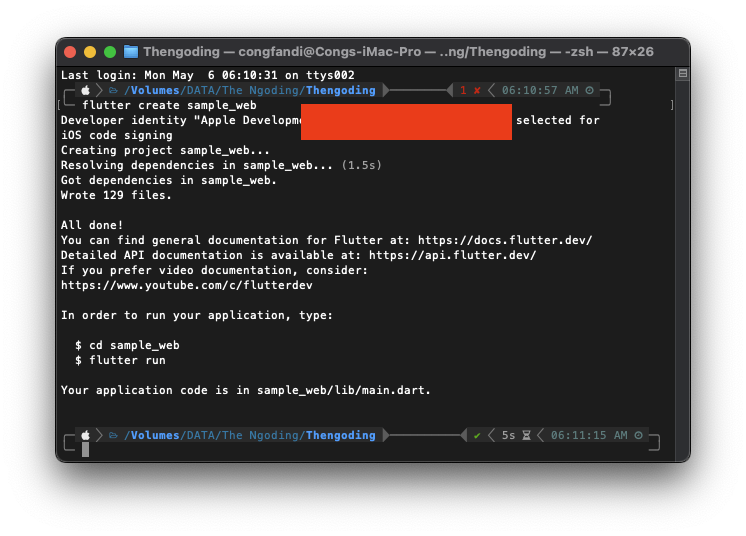Click the folder icon in the title bar
The width and height of the screenshot is (746, 536).
131,52
